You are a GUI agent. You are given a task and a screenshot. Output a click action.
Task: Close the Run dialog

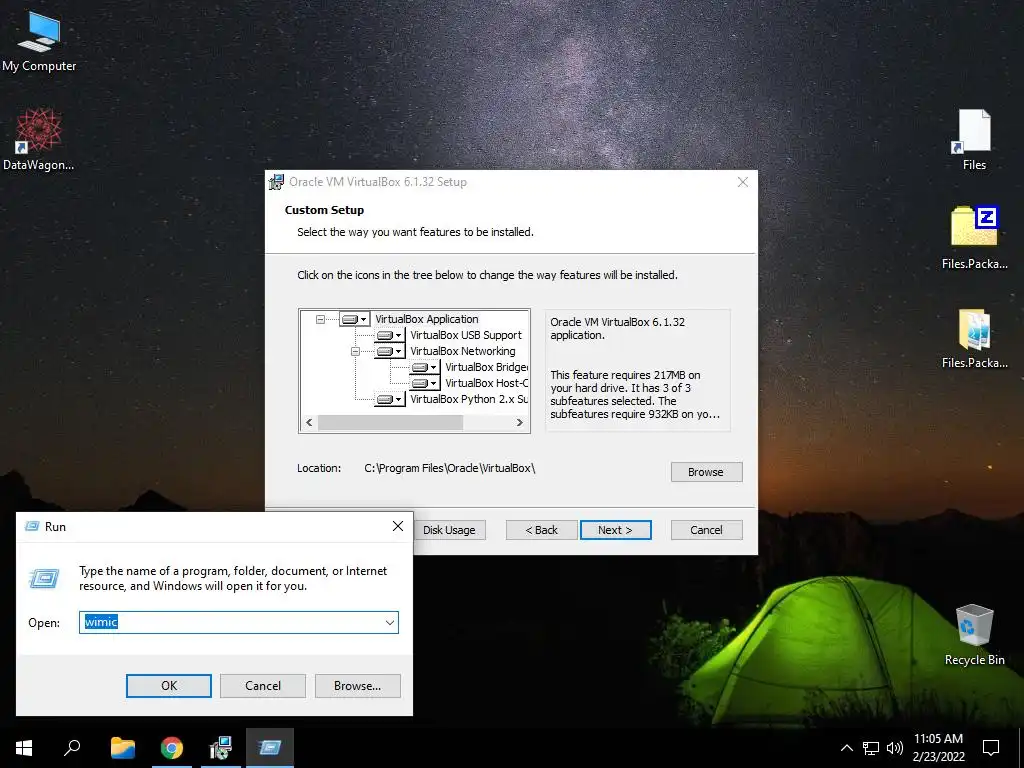(398, 526)
